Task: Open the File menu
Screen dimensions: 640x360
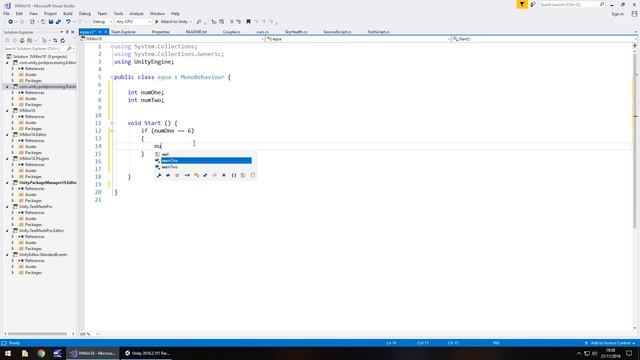Action: [x=6, y=13]
